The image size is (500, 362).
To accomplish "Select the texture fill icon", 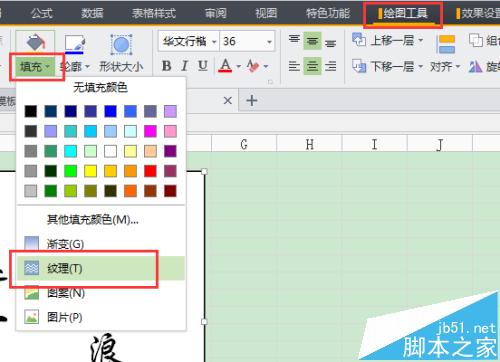I will point(32,268).
